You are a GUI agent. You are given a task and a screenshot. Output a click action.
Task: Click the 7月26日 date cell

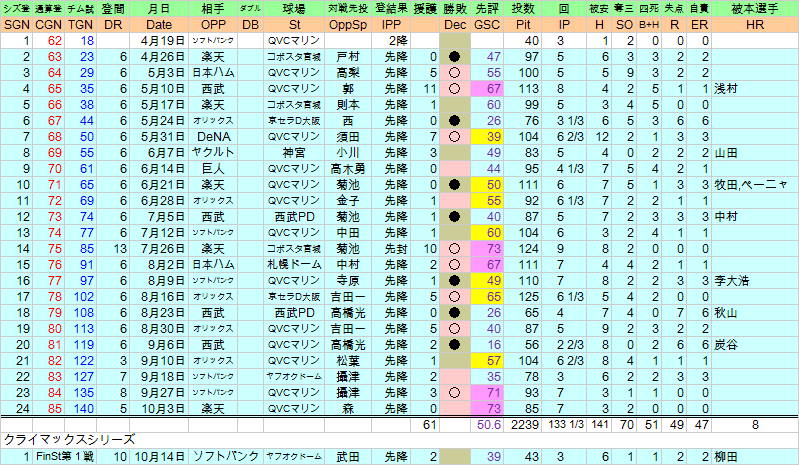coord(158,249)
